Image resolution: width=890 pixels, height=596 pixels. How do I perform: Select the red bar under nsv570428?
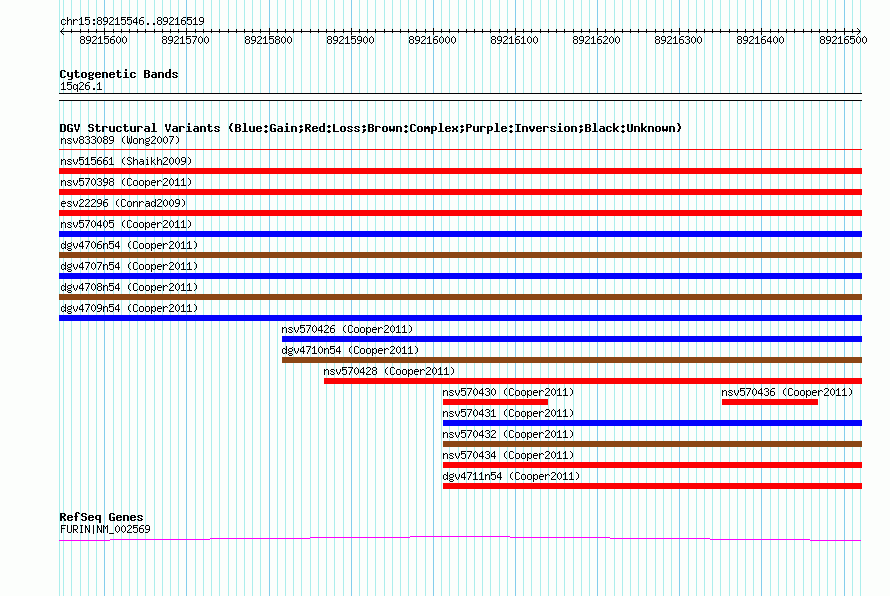pos(593,381)
